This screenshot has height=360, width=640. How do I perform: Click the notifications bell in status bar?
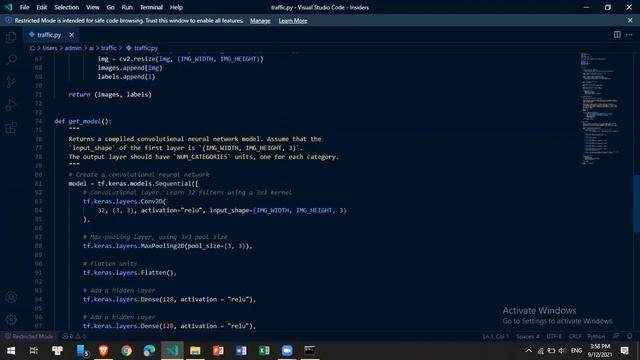629,336
